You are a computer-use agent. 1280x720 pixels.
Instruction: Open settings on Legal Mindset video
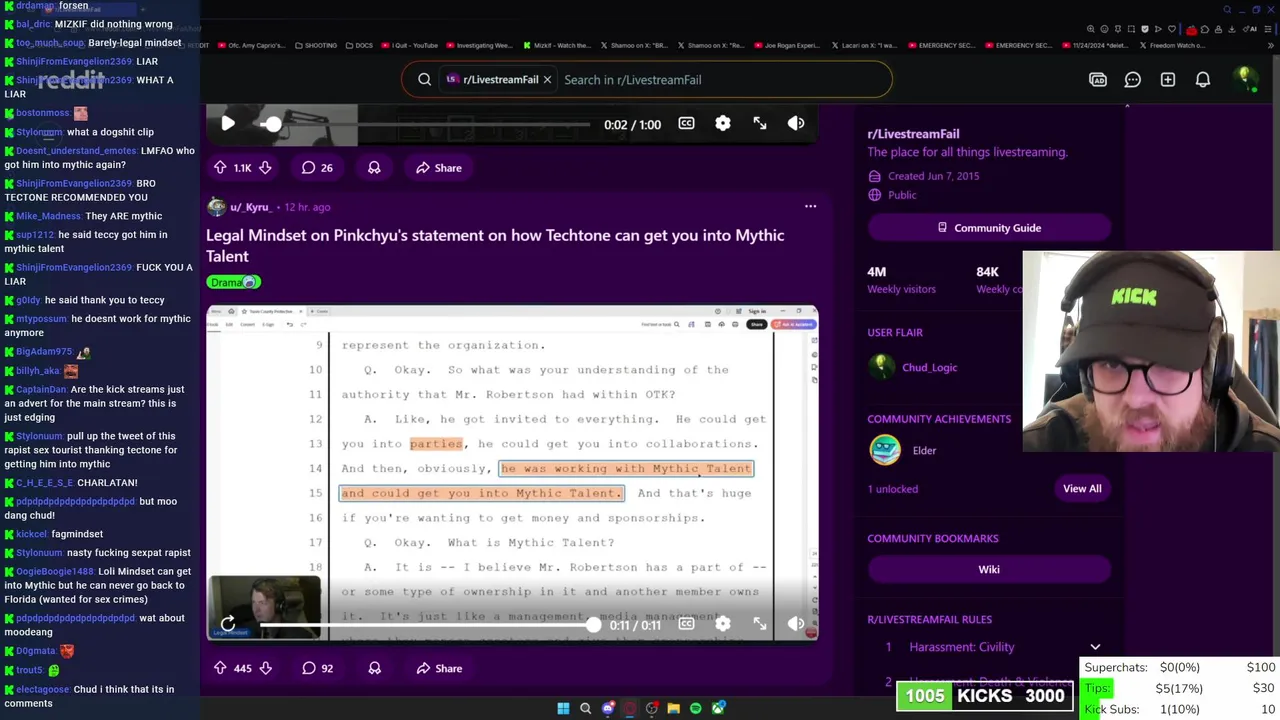723,624
